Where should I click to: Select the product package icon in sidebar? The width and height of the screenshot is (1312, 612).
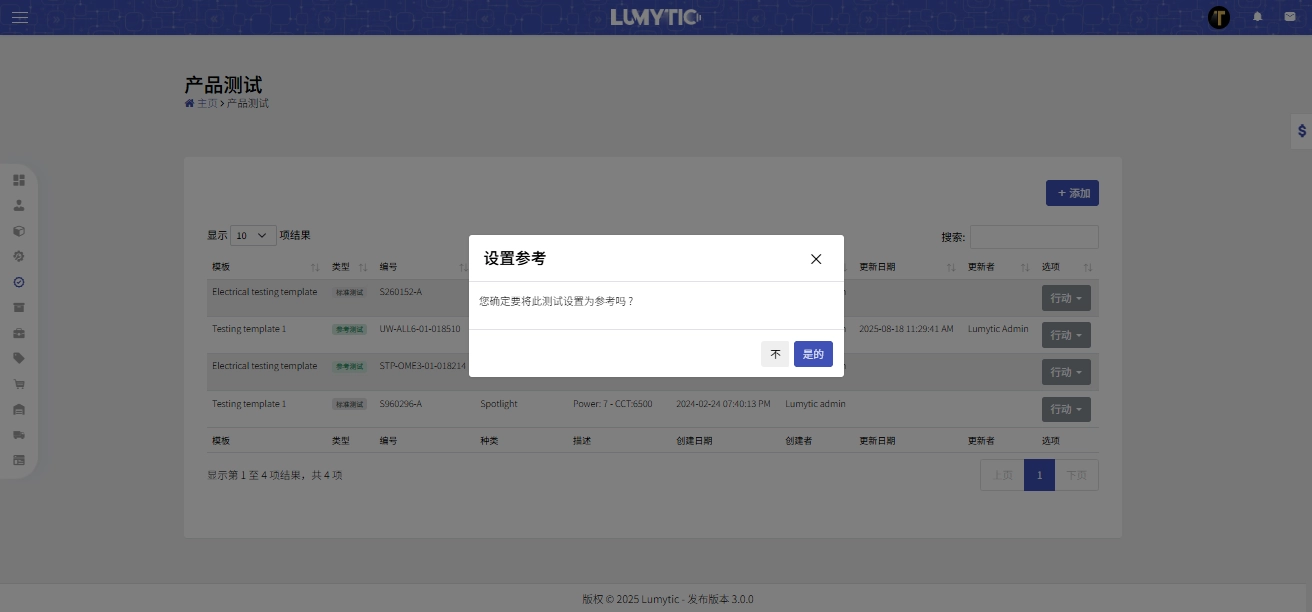coord(19,230)
